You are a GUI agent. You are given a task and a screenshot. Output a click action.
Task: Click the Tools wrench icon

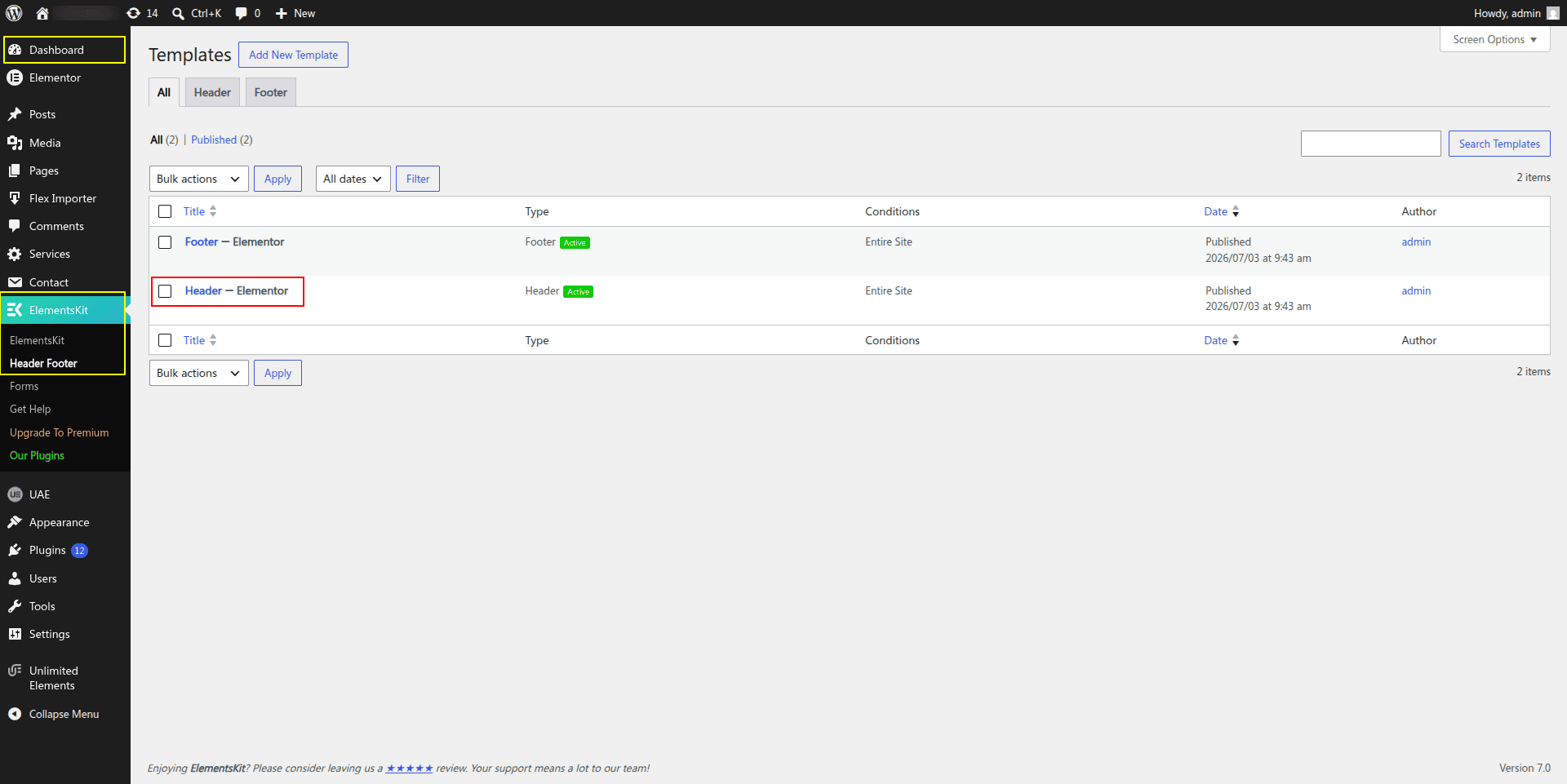coord(15,606)
